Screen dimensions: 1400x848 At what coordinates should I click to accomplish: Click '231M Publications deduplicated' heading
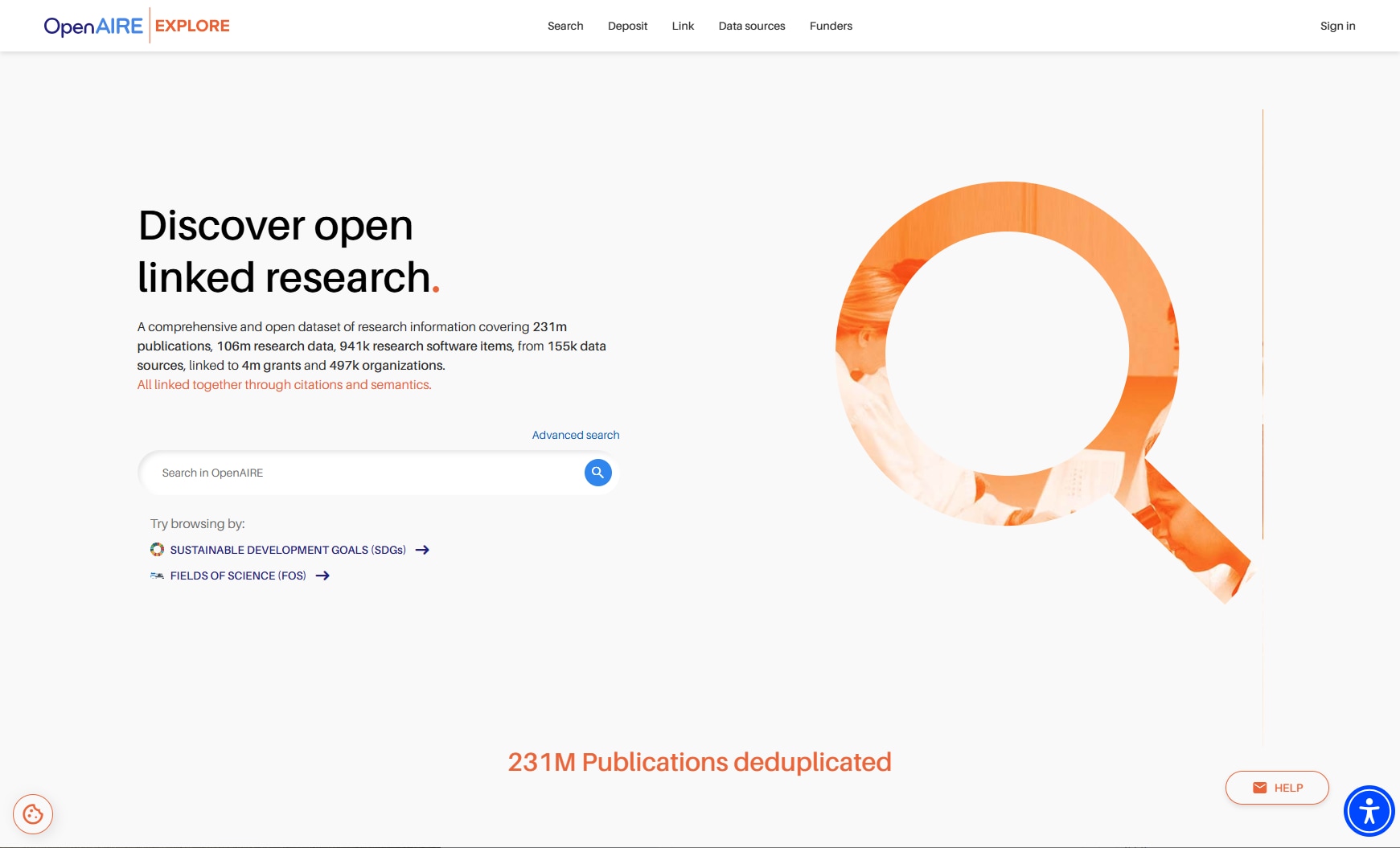click(x=700, y=762)
